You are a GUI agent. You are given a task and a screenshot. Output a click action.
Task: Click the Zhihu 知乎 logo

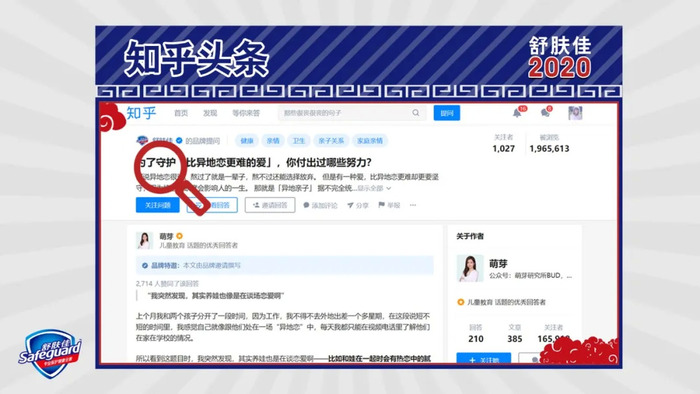tap(142, 113)
